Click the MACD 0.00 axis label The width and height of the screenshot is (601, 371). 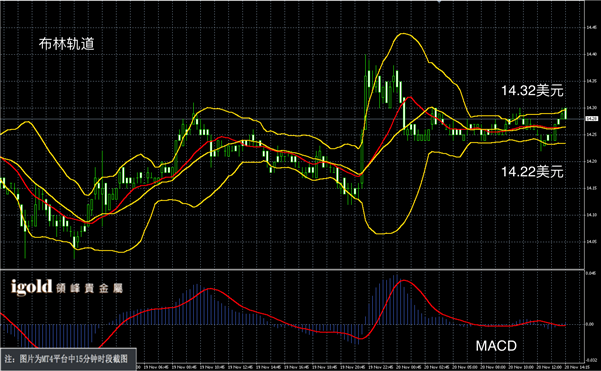click(x=590, y=324)
